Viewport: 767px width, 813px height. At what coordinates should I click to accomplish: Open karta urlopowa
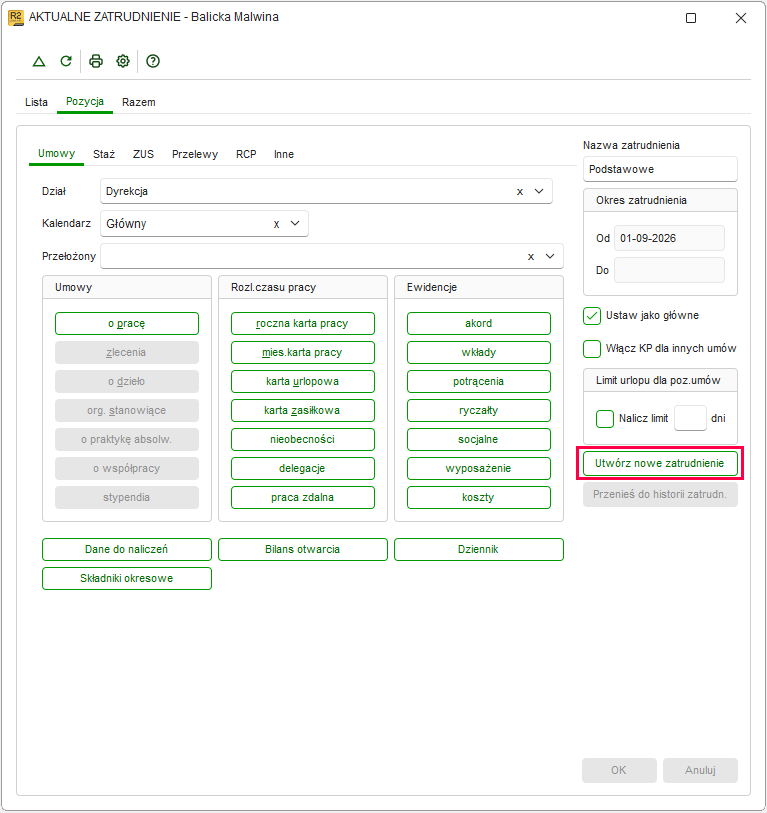pos(302,382)
